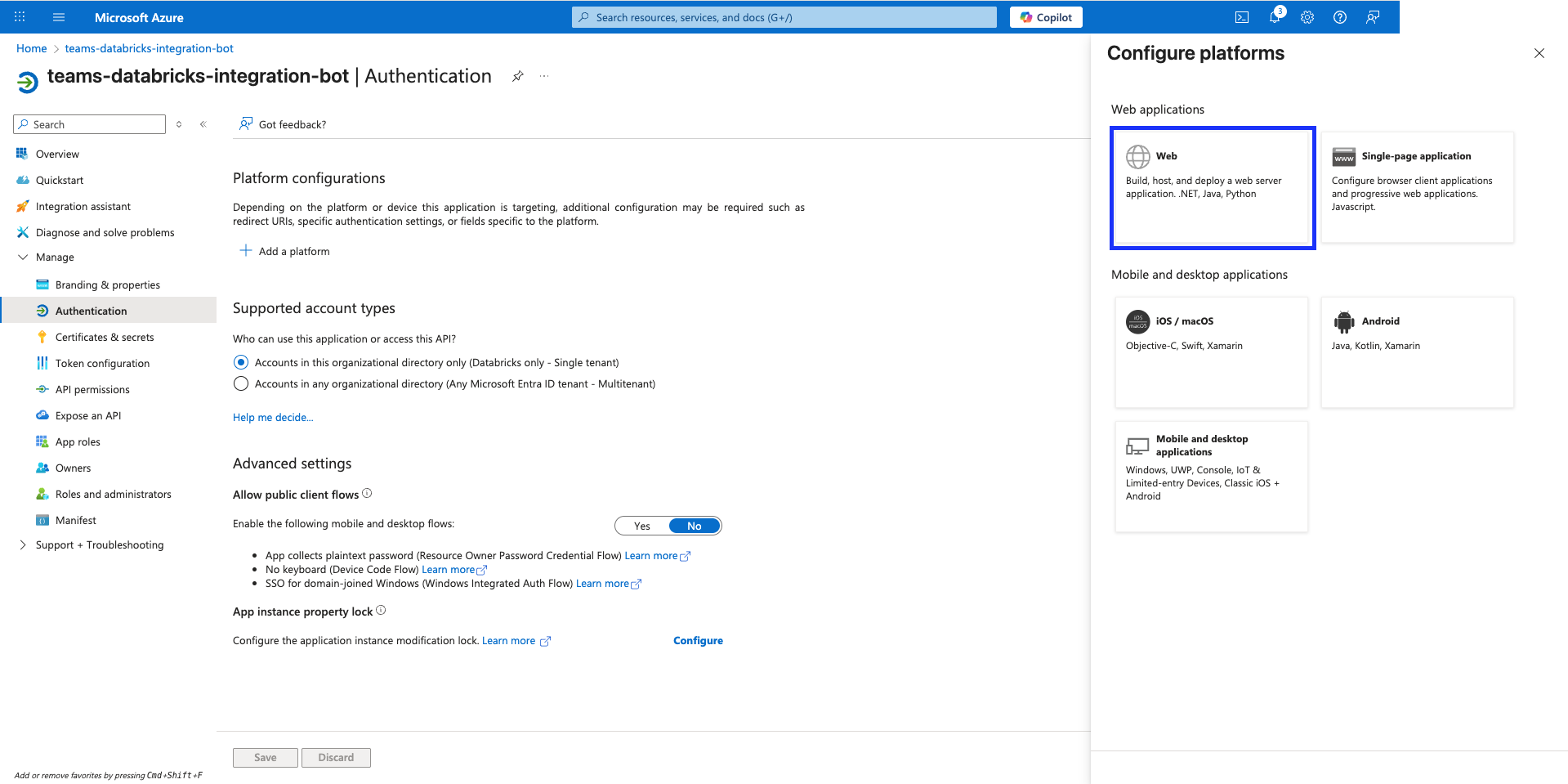
Task: Click the Roles and administrators icon
Action: [42, 494]
